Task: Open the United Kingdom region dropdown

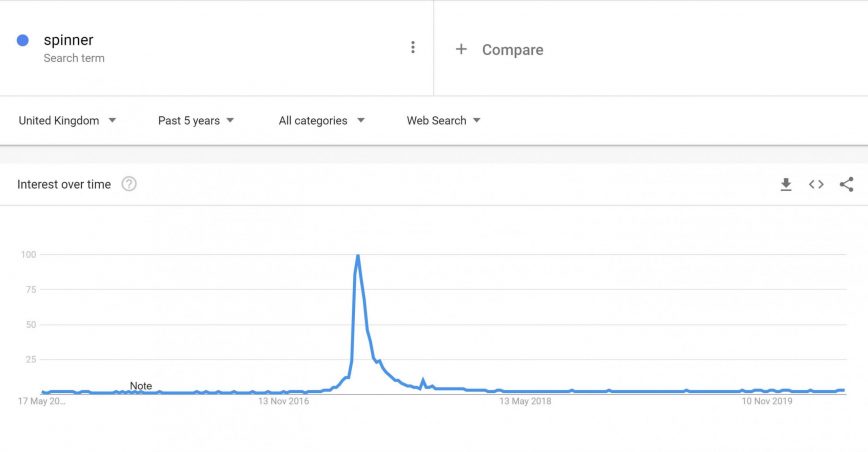Action: tap(68, 121)
